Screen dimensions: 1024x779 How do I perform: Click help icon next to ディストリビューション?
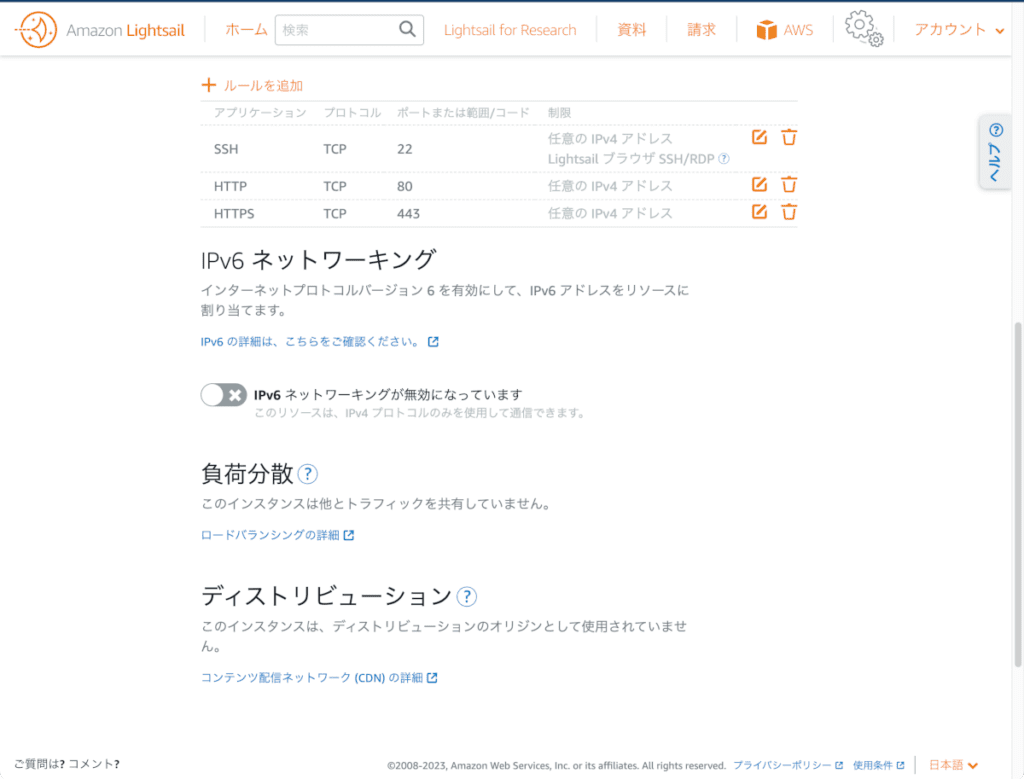tap(466, 597)
